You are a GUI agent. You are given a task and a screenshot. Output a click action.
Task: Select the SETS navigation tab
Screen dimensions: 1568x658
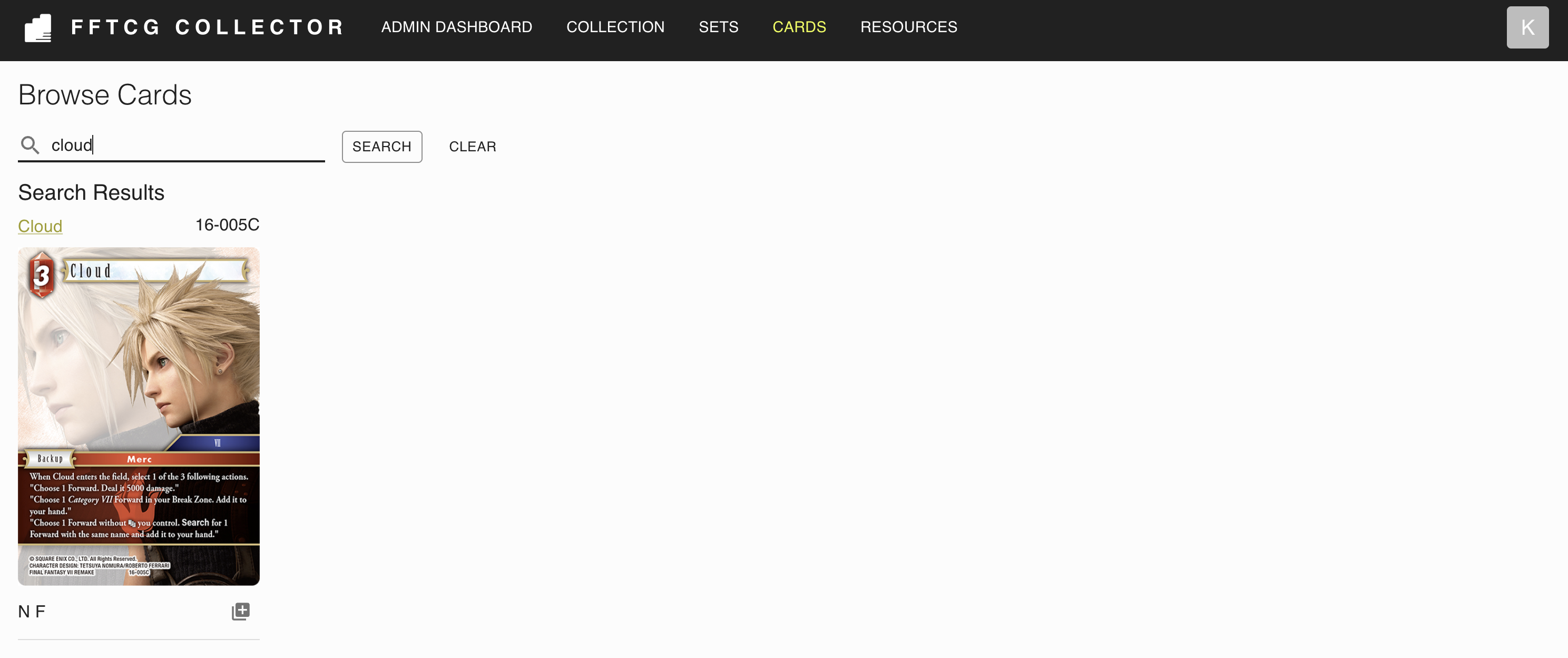[719, 27]
